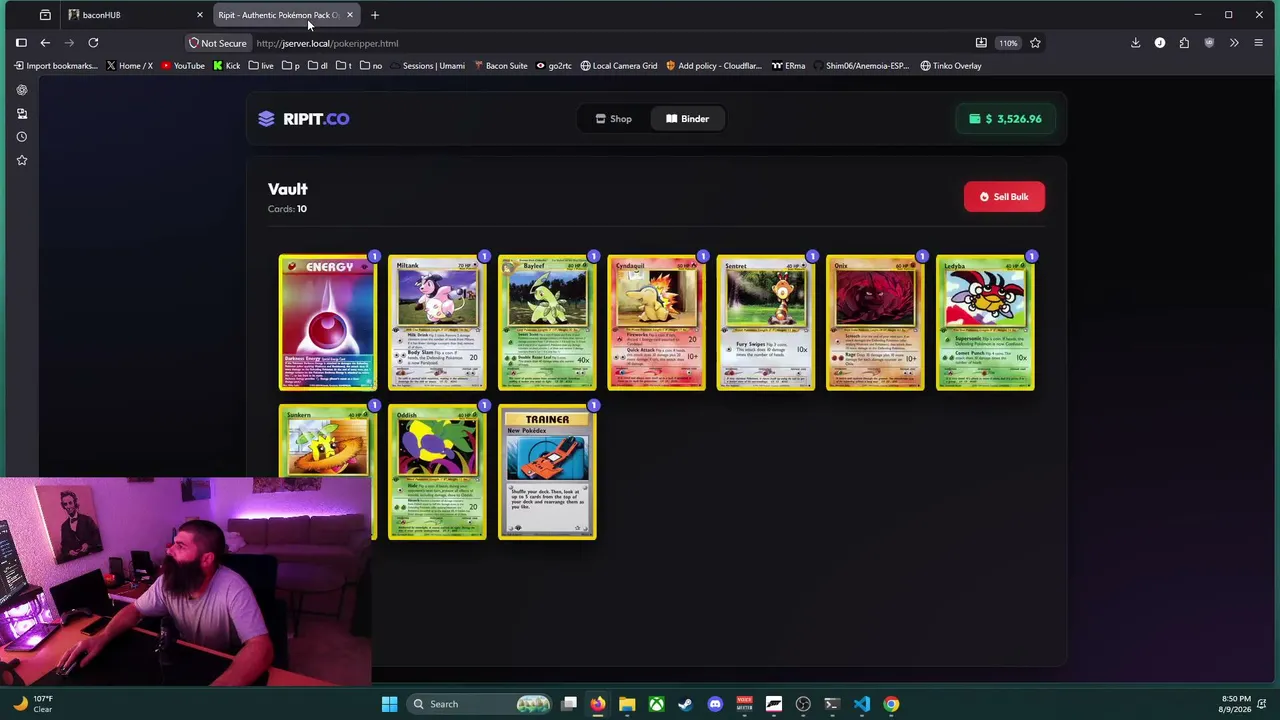The width and height of the screenshot is (1280, 720).
Task: Click the wallet balance $3,526.96
Action: pyautogui.click(x=1005, y=119)
